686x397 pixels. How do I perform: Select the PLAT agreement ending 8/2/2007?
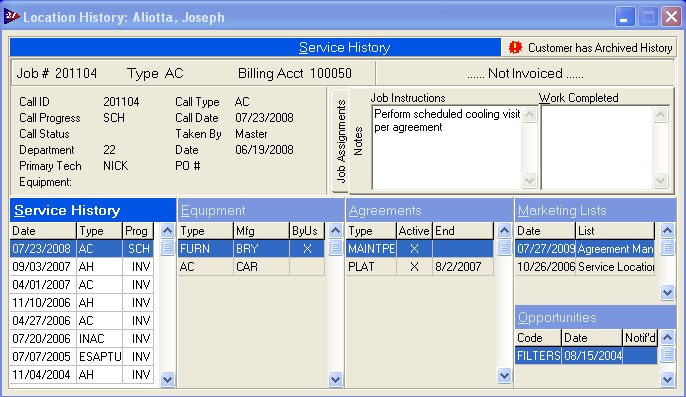coord(420,267)
